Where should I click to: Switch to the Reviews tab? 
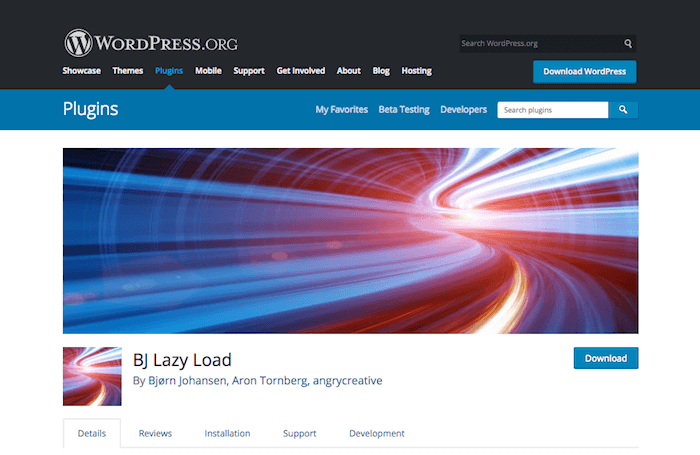click(155, 433)
